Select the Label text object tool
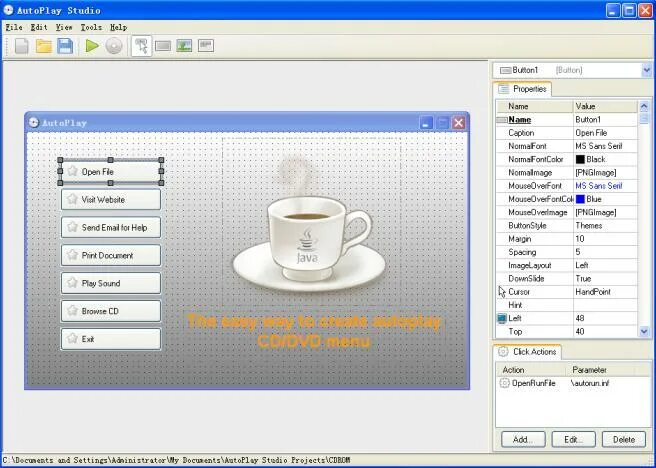The width and height of the screenshot is (656, 468). tap(206, 45)
